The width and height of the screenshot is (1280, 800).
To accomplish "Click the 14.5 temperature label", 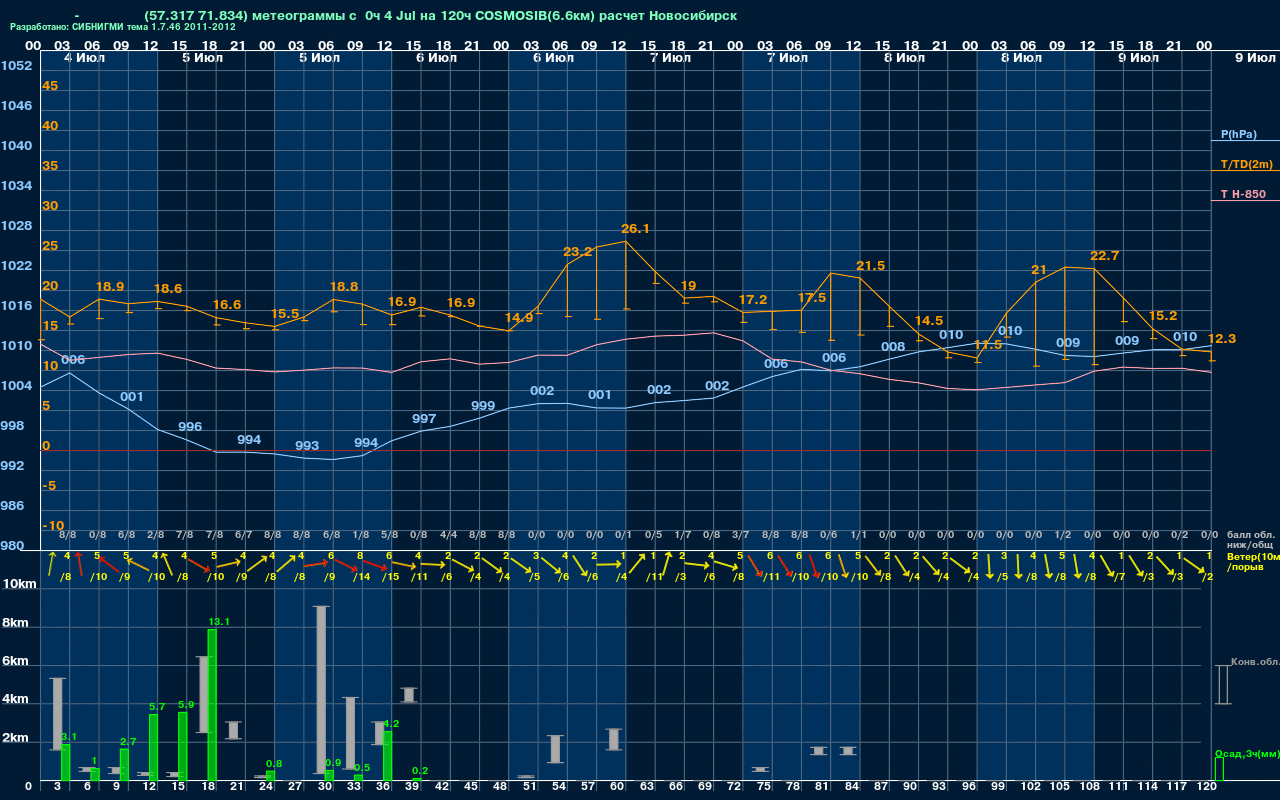I will (x=929, y=321).
